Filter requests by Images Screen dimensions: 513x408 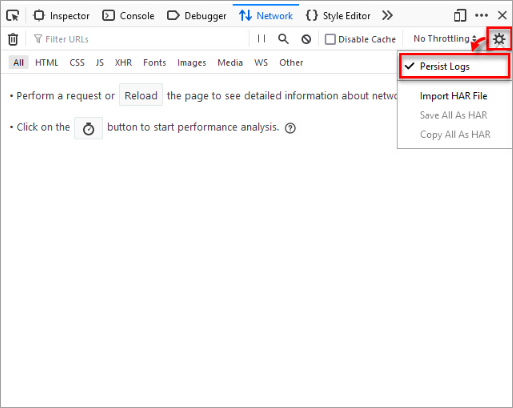click(192, 63)
